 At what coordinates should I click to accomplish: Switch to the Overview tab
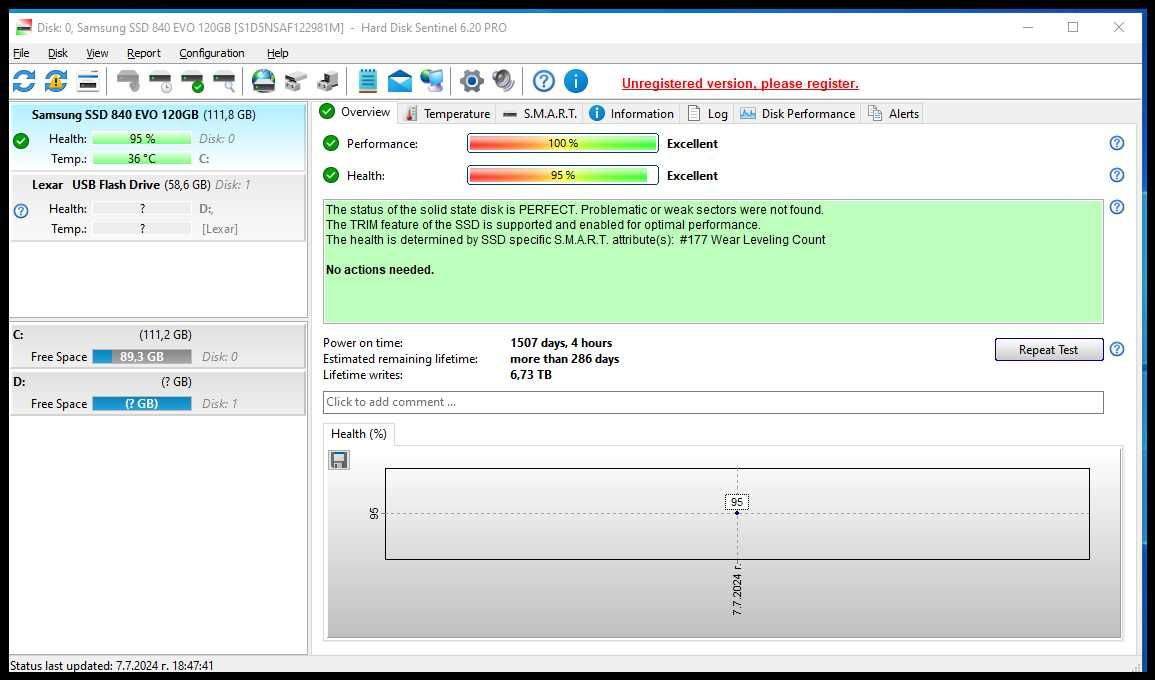point(357,112)
